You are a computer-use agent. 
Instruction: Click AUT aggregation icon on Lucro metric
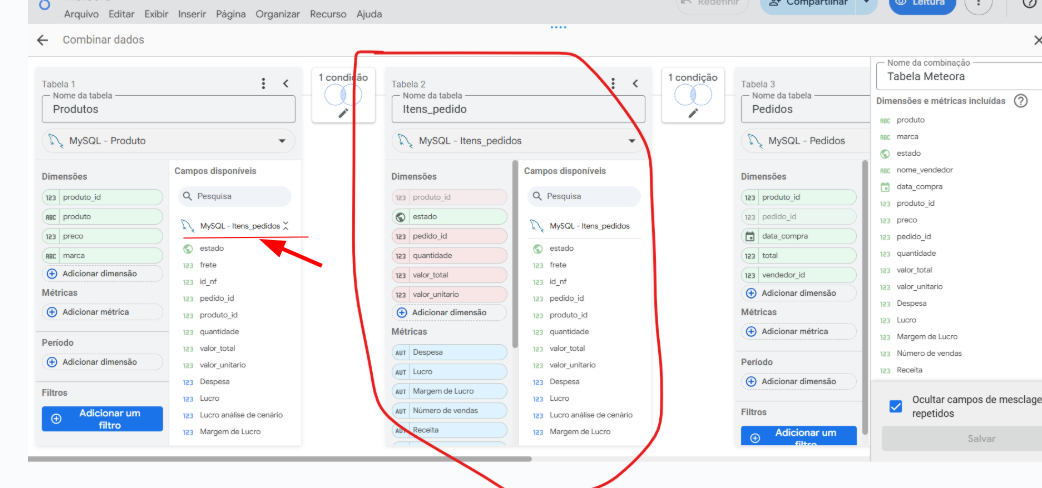[401, 372]
